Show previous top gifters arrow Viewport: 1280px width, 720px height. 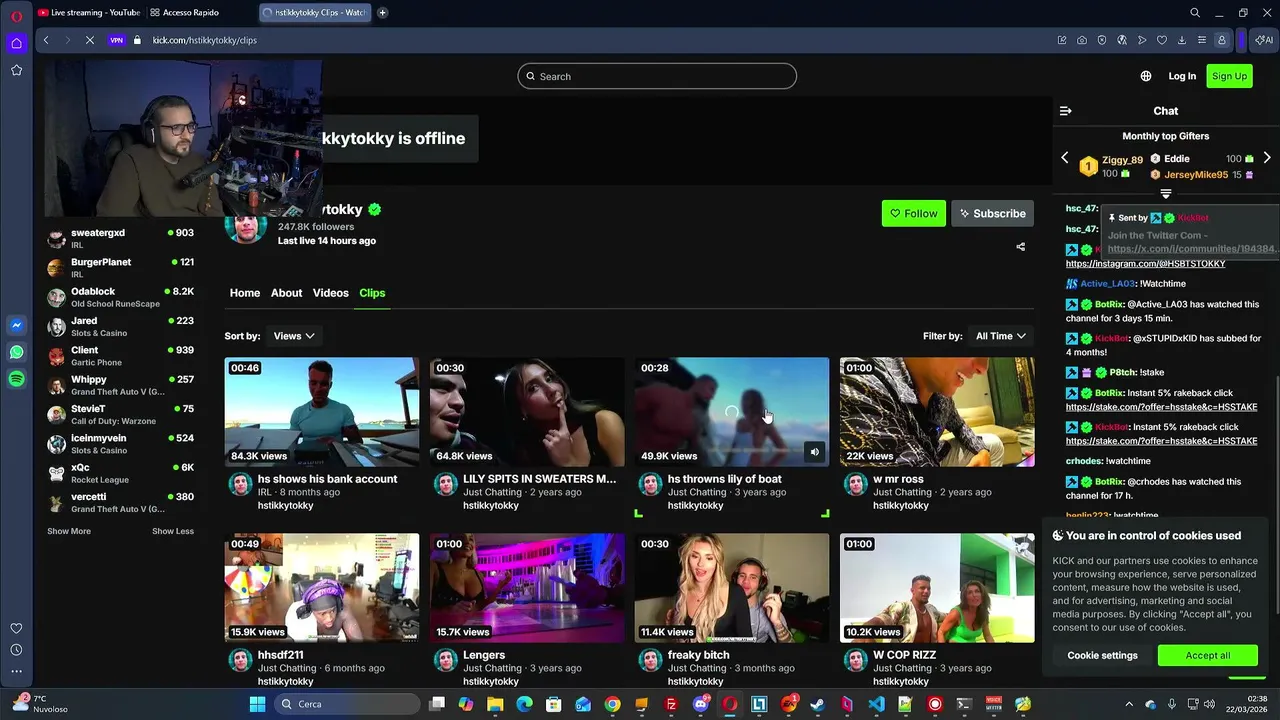pyautogui.click(x=1065, y=158)
